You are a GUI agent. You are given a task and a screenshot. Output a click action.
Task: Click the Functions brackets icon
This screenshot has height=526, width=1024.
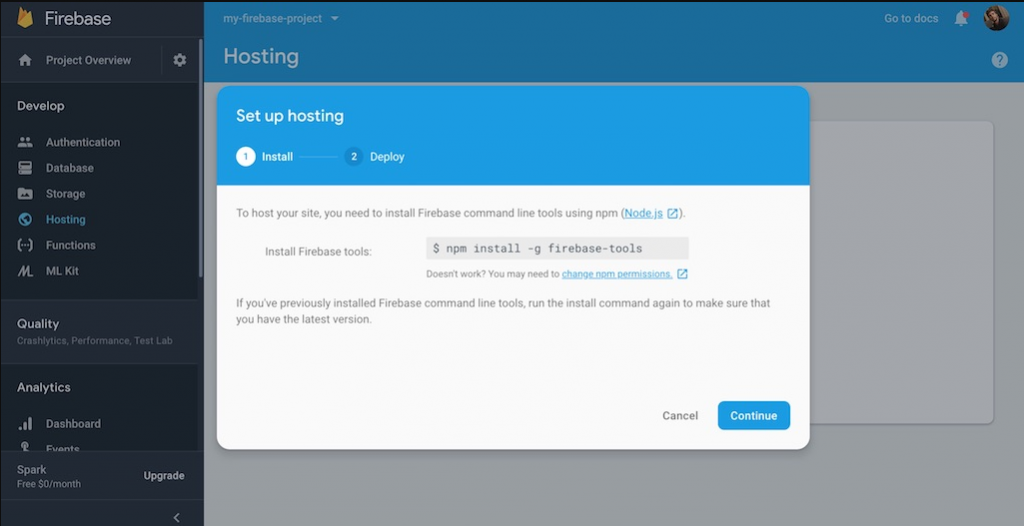click(x=25, y=245)
